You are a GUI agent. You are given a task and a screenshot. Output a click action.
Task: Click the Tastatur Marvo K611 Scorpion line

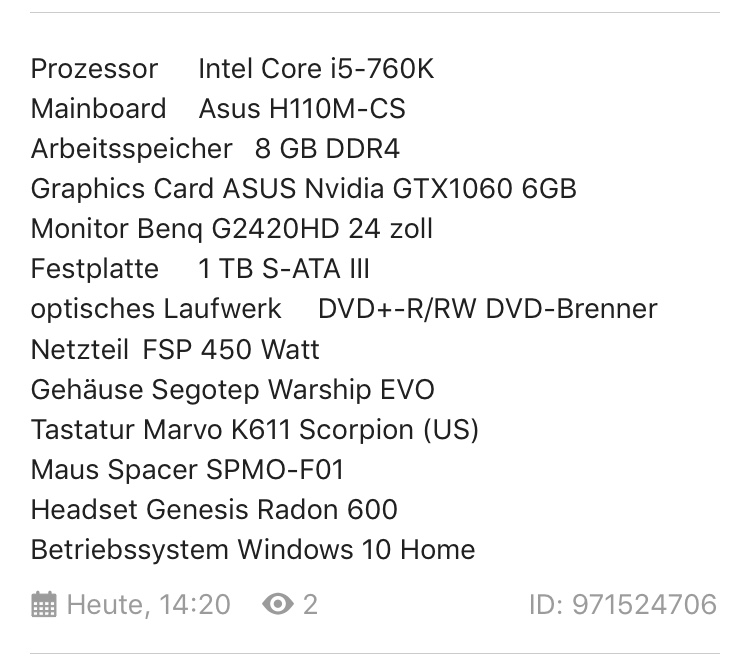click(254, 429)
